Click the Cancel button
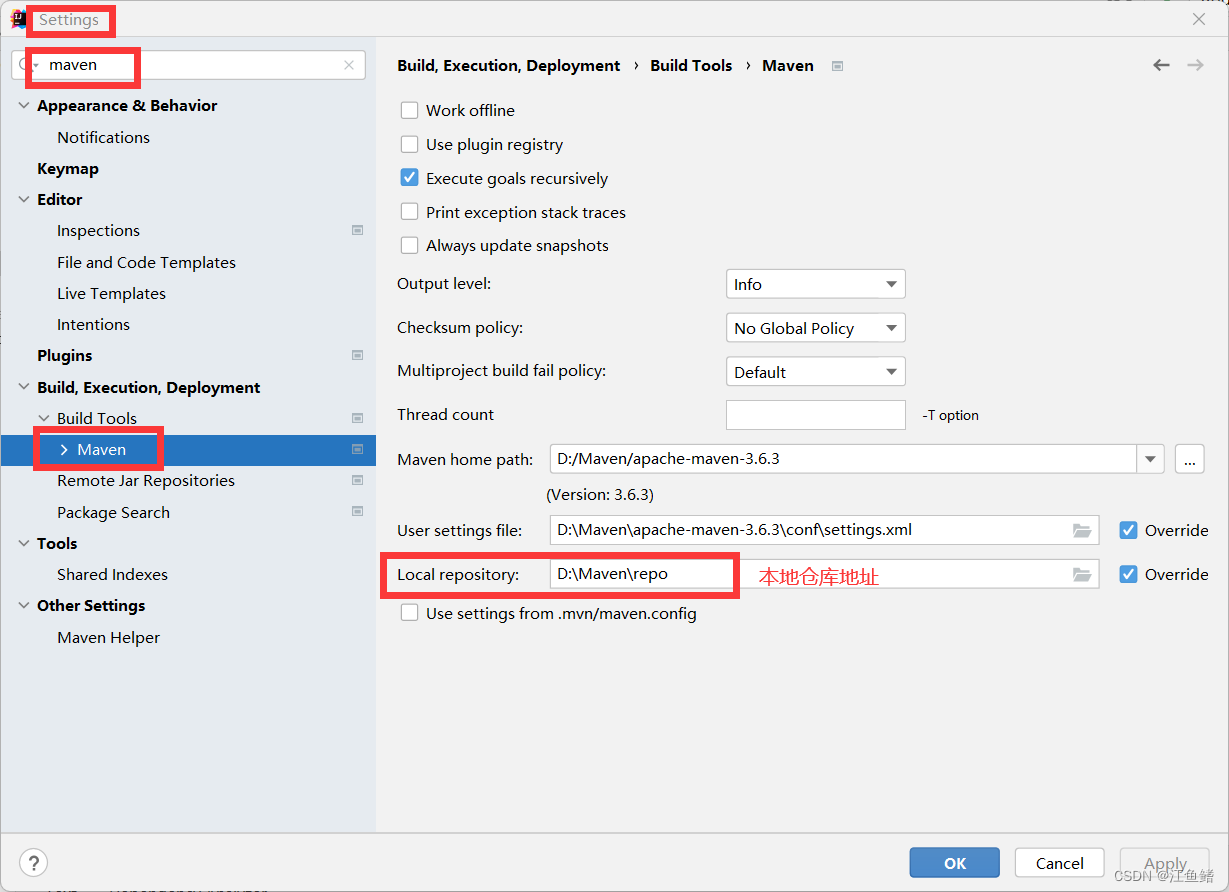Viewport: 1229px width, 892px height. pos(1059,863)
